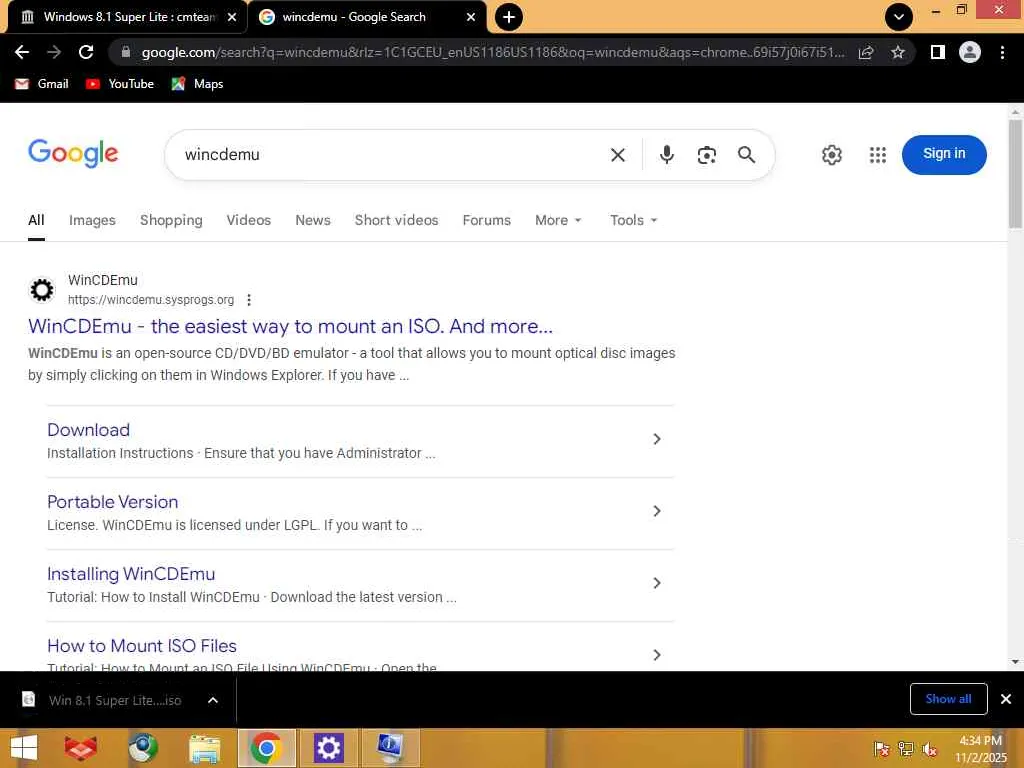
Task: Close the downloads bar
Action: pos(1006,699)
